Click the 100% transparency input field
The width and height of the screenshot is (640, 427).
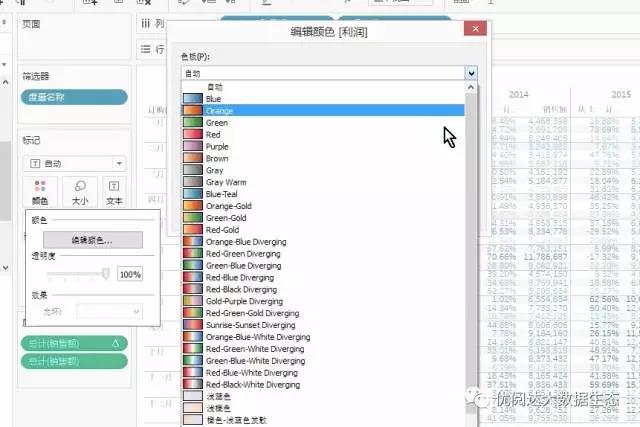[130, 274]
